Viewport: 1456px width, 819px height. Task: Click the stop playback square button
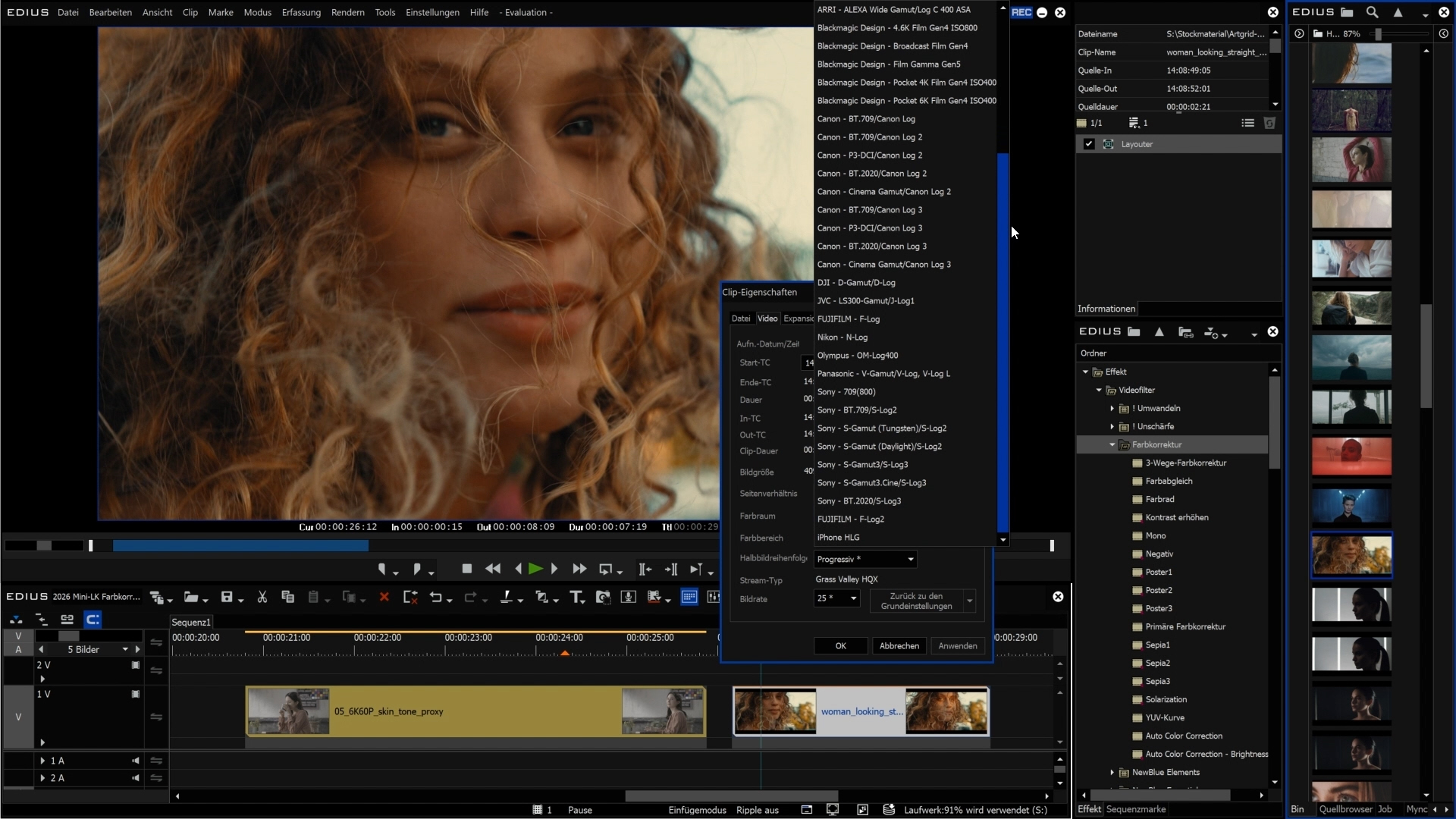point(467,569)
